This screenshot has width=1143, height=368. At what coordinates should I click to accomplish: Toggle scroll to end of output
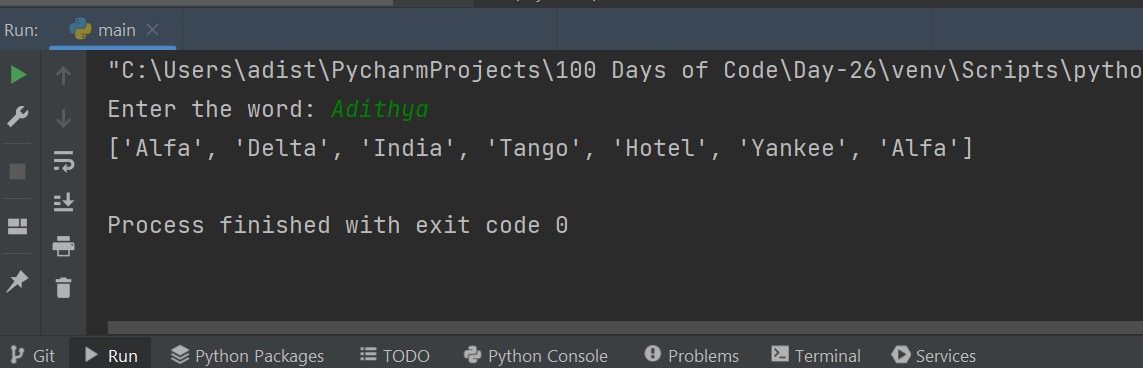pyautogui.click(x=63, y=202)
